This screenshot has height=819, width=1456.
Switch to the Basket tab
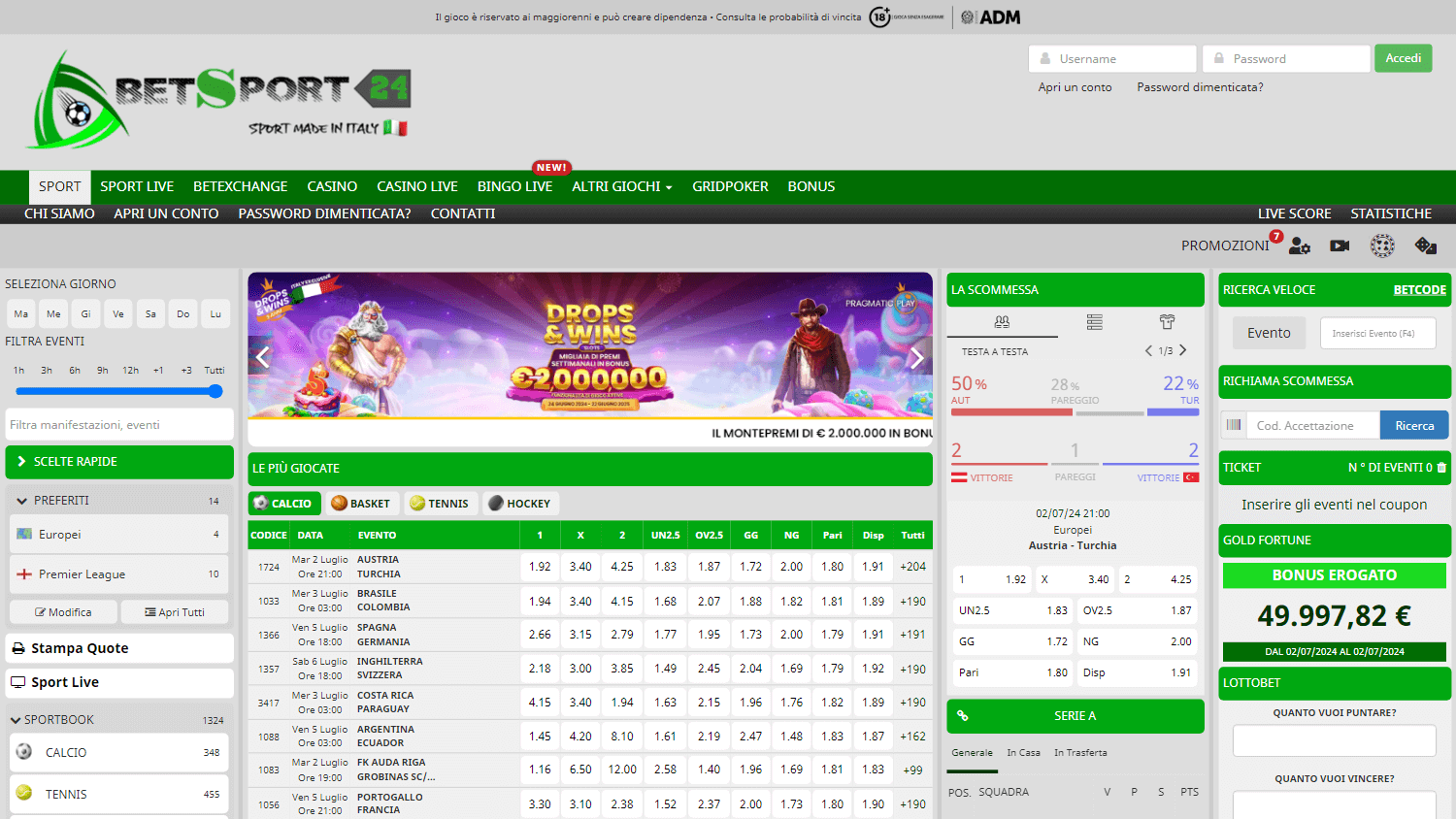pyautogui.click(x=361, y=504)
